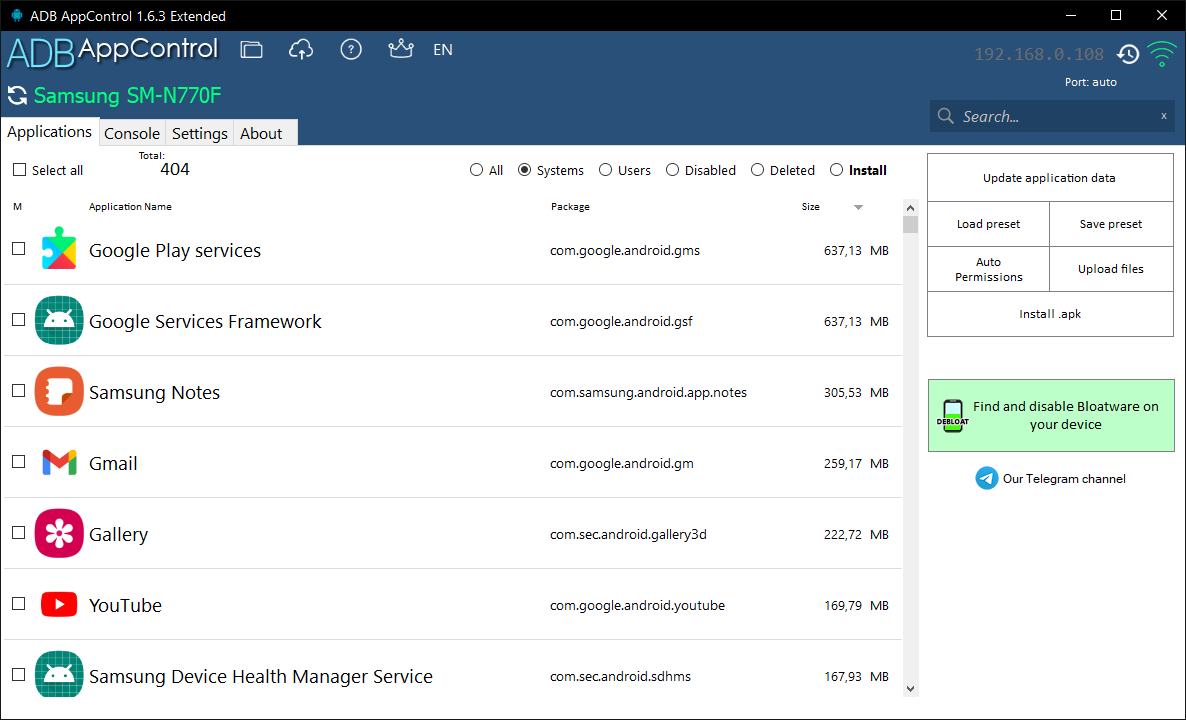Click com.google.android.youtube package text

point(638,605)
